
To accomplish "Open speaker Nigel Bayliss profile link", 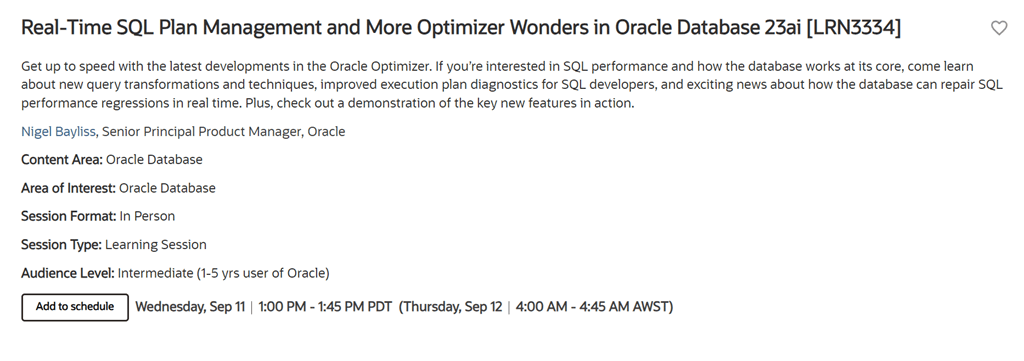I will pos(58,132).
